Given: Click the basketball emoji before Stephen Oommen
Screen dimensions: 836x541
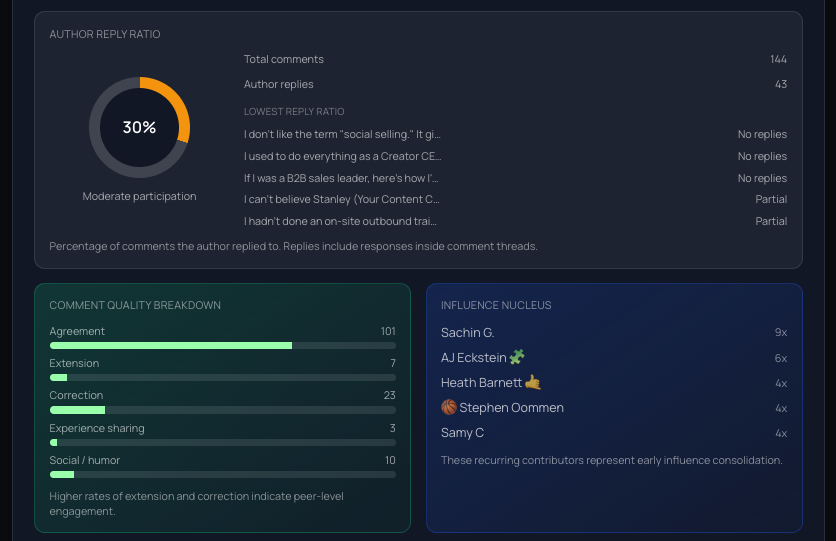Looking at the screenshot, I should point(449,407).
